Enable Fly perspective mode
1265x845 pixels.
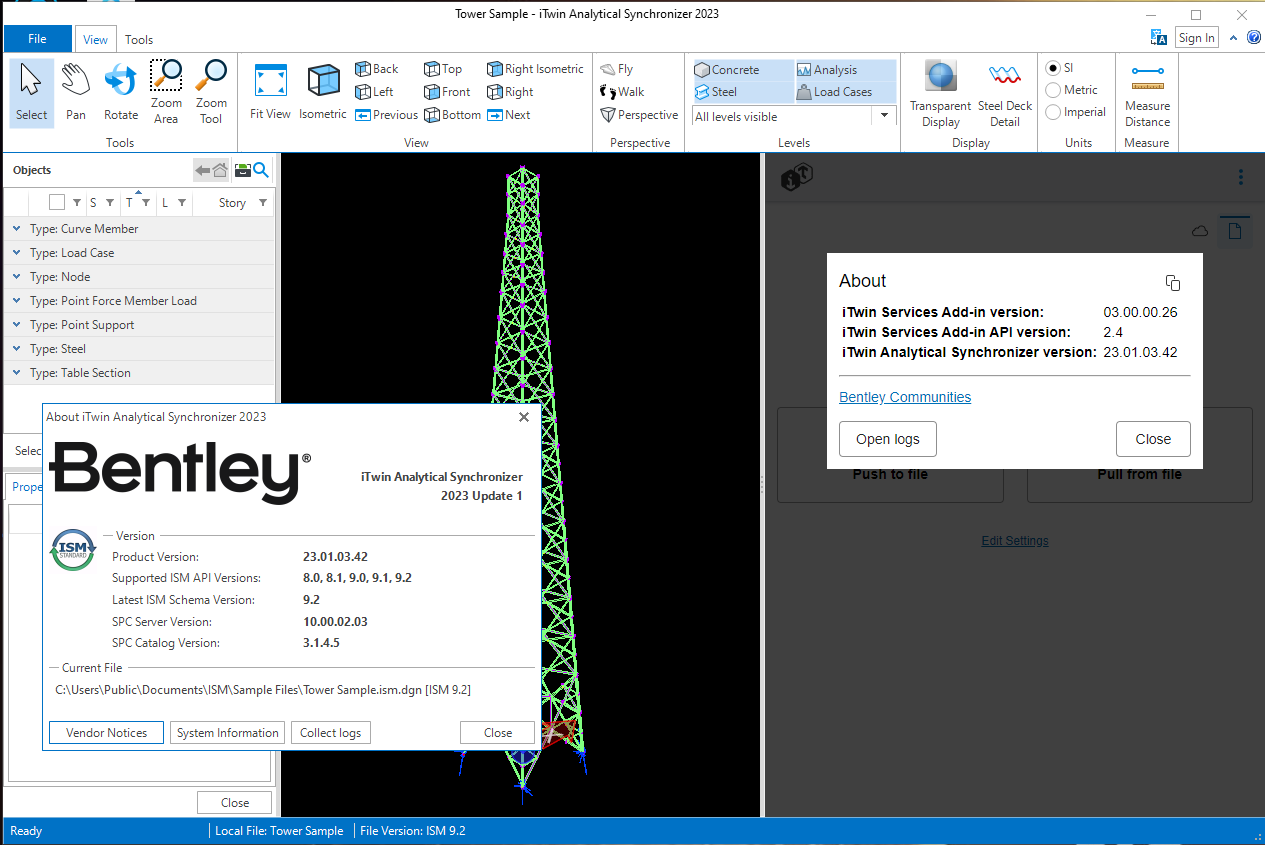[x=617, y=69]
